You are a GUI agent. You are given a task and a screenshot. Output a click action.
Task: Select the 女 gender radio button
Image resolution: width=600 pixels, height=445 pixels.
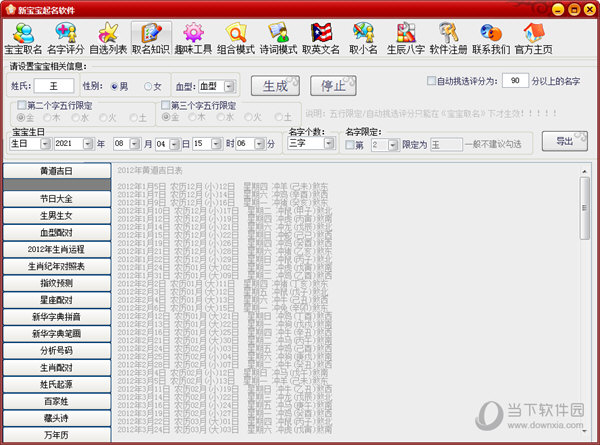(148, 86)
